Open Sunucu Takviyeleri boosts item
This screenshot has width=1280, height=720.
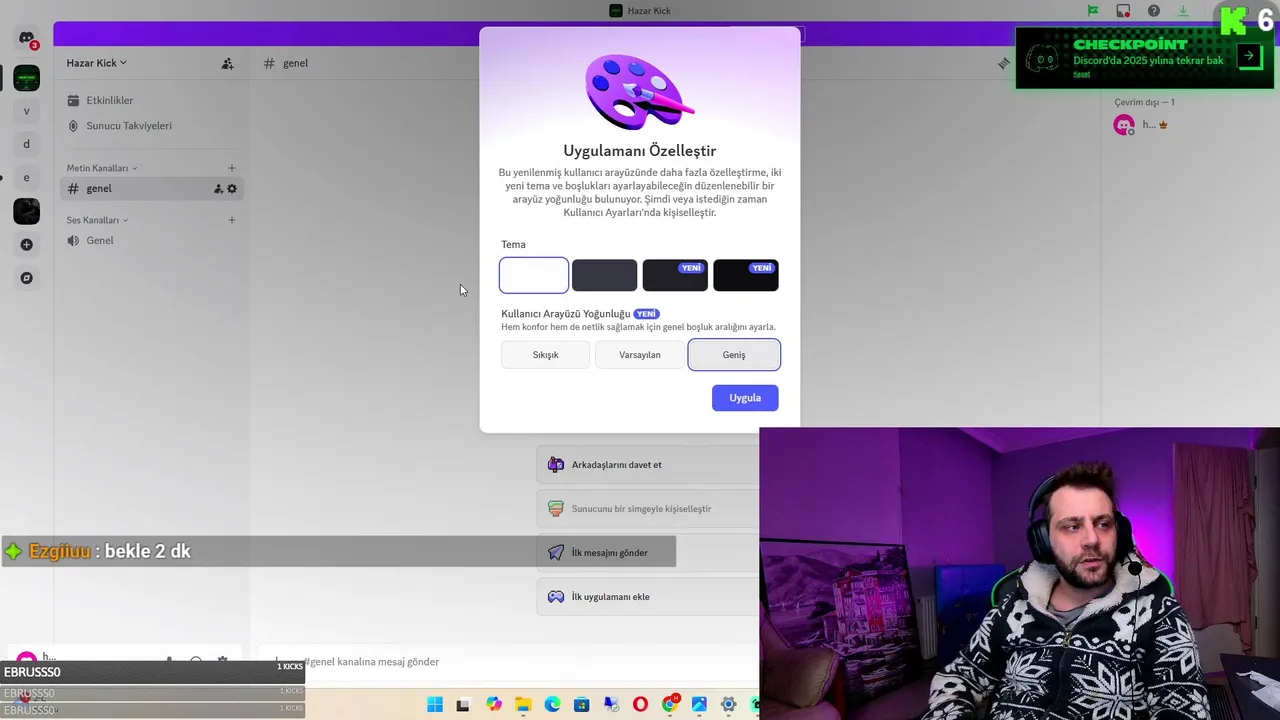[150, 126]
